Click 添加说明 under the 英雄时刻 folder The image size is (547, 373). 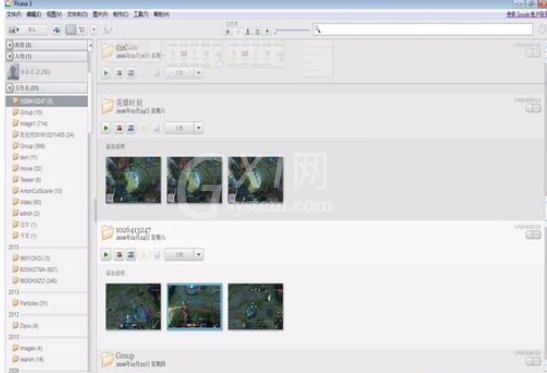coord(115,147)
